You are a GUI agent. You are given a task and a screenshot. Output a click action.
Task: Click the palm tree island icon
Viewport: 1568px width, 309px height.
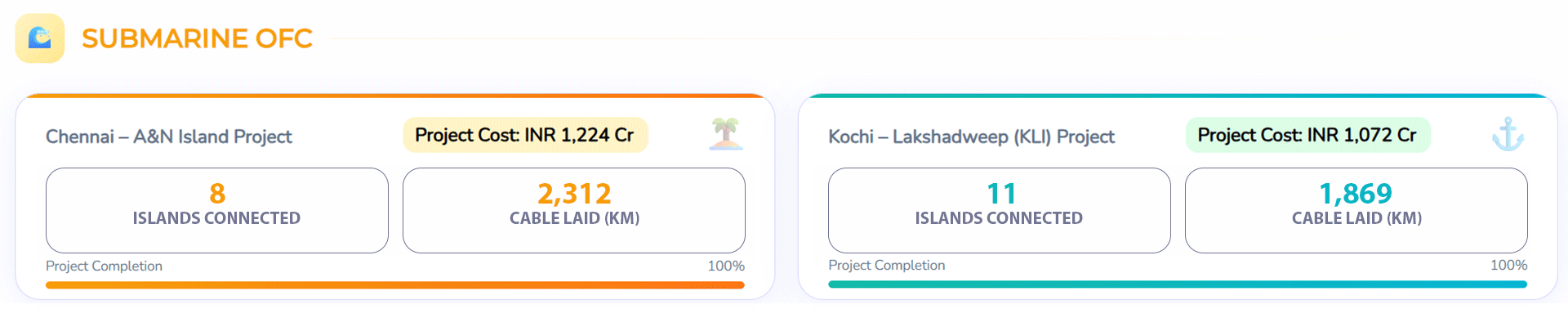(726, 134)
